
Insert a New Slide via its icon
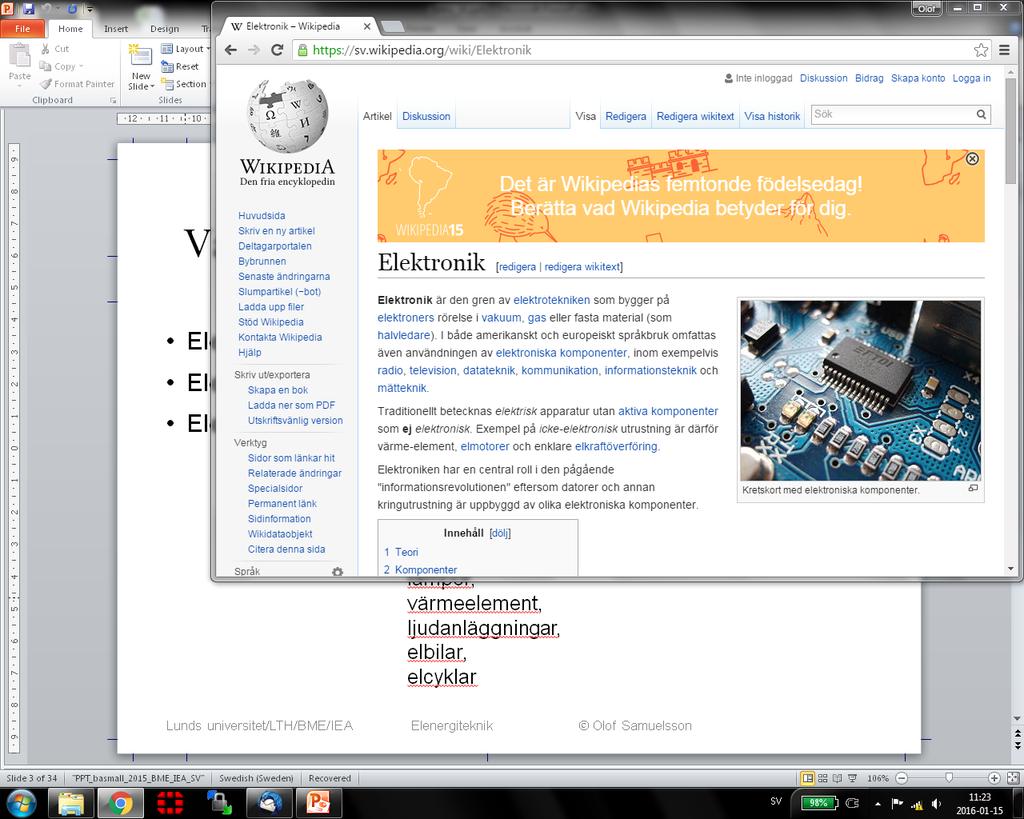tap(140, 56)
